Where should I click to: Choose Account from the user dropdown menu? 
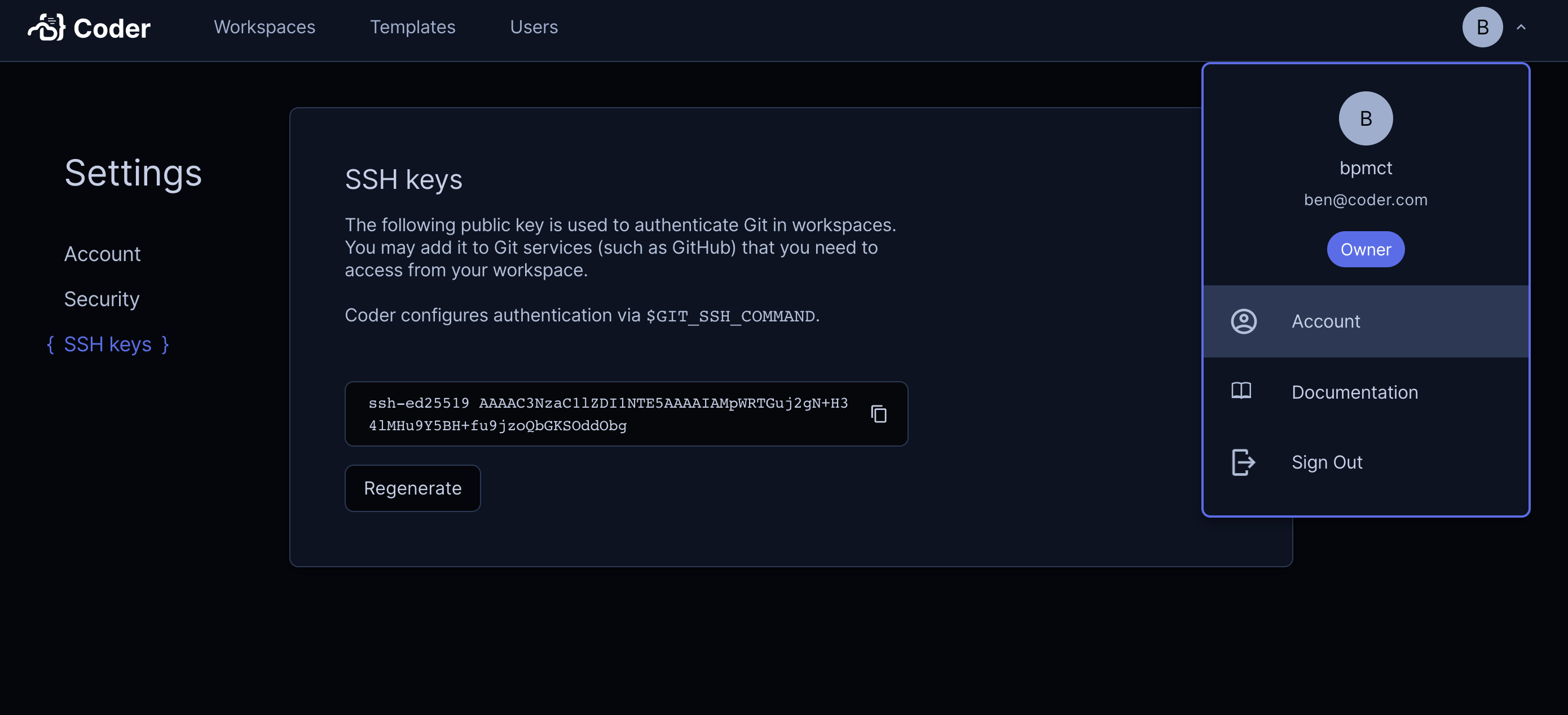tap(1325, 321)
